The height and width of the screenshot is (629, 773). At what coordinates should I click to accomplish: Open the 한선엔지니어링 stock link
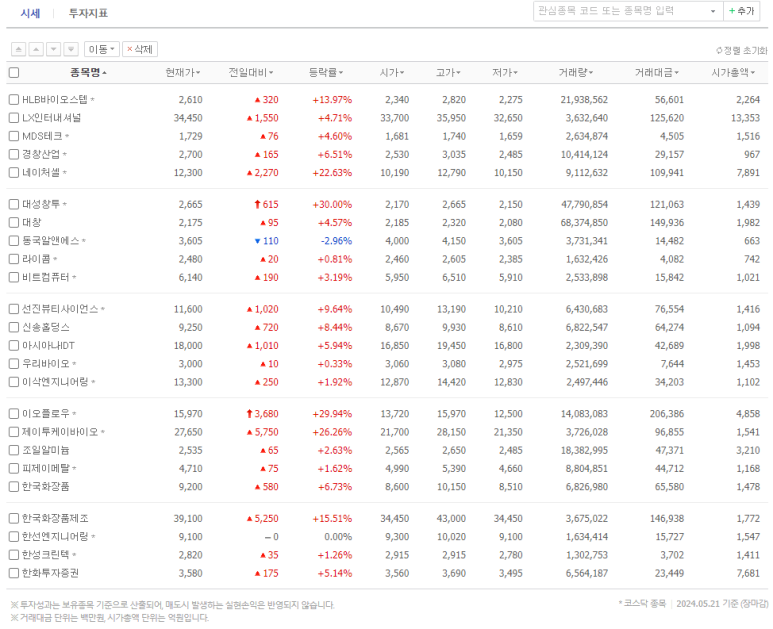pos(55,537)
